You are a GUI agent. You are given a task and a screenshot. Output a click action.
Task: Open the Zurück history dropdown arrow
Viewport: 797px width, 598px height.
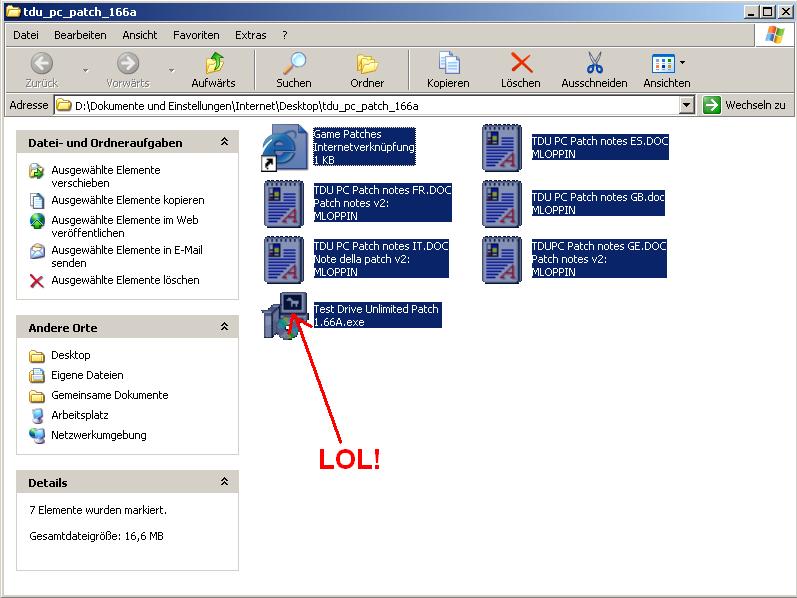(85, 70)
